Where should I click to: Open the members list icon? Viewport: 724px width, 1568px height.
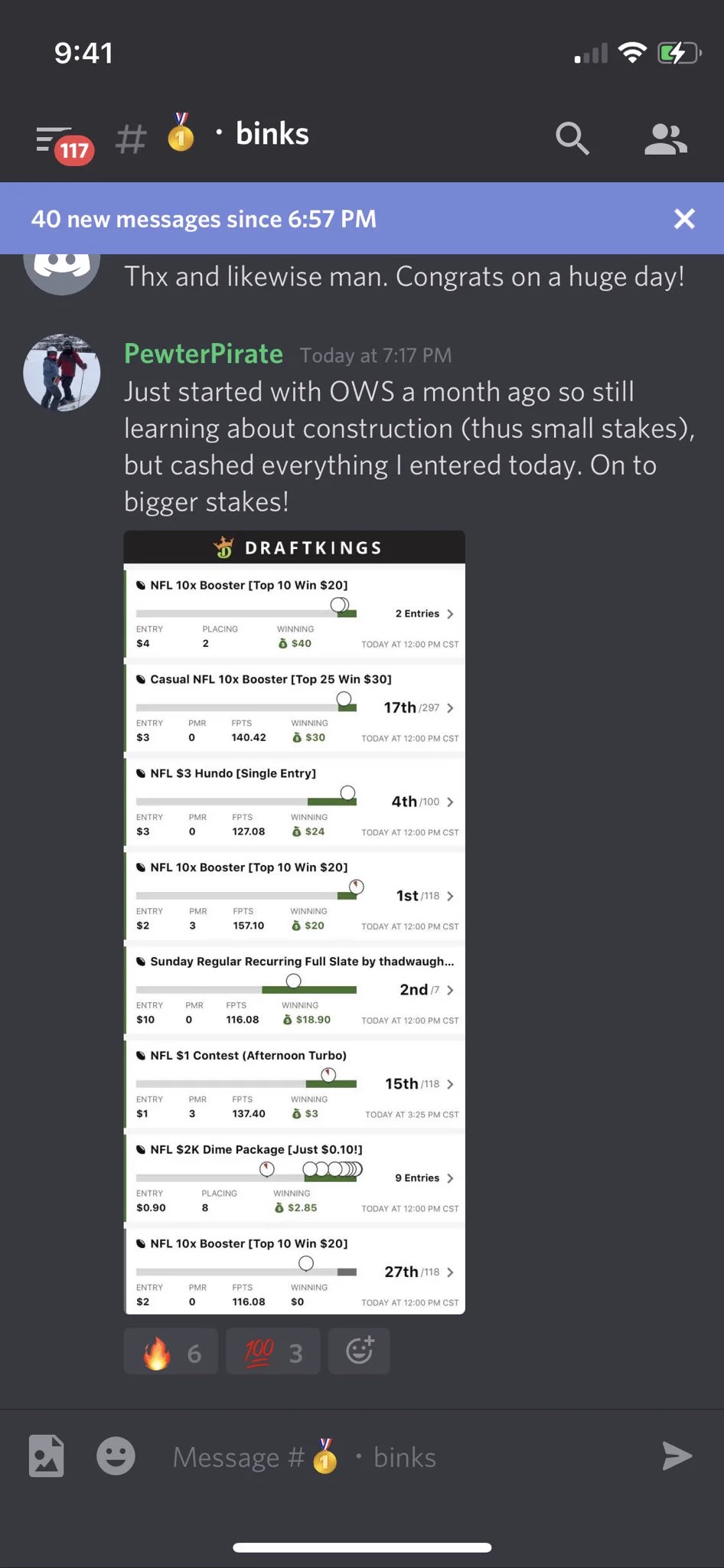click(666, 139)
